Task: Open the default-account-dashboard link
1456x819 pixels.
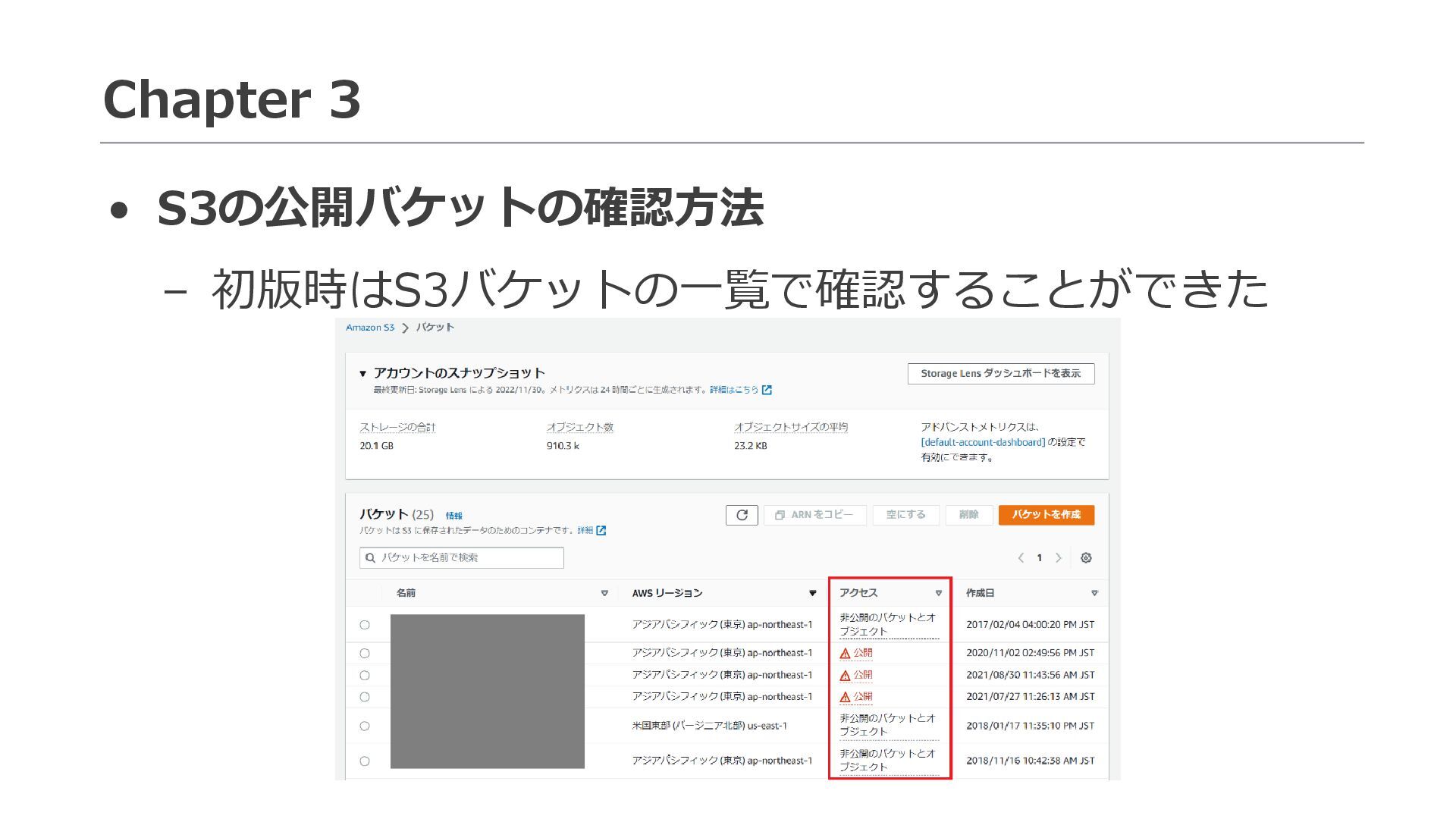Action: click(x=983, y=442)
